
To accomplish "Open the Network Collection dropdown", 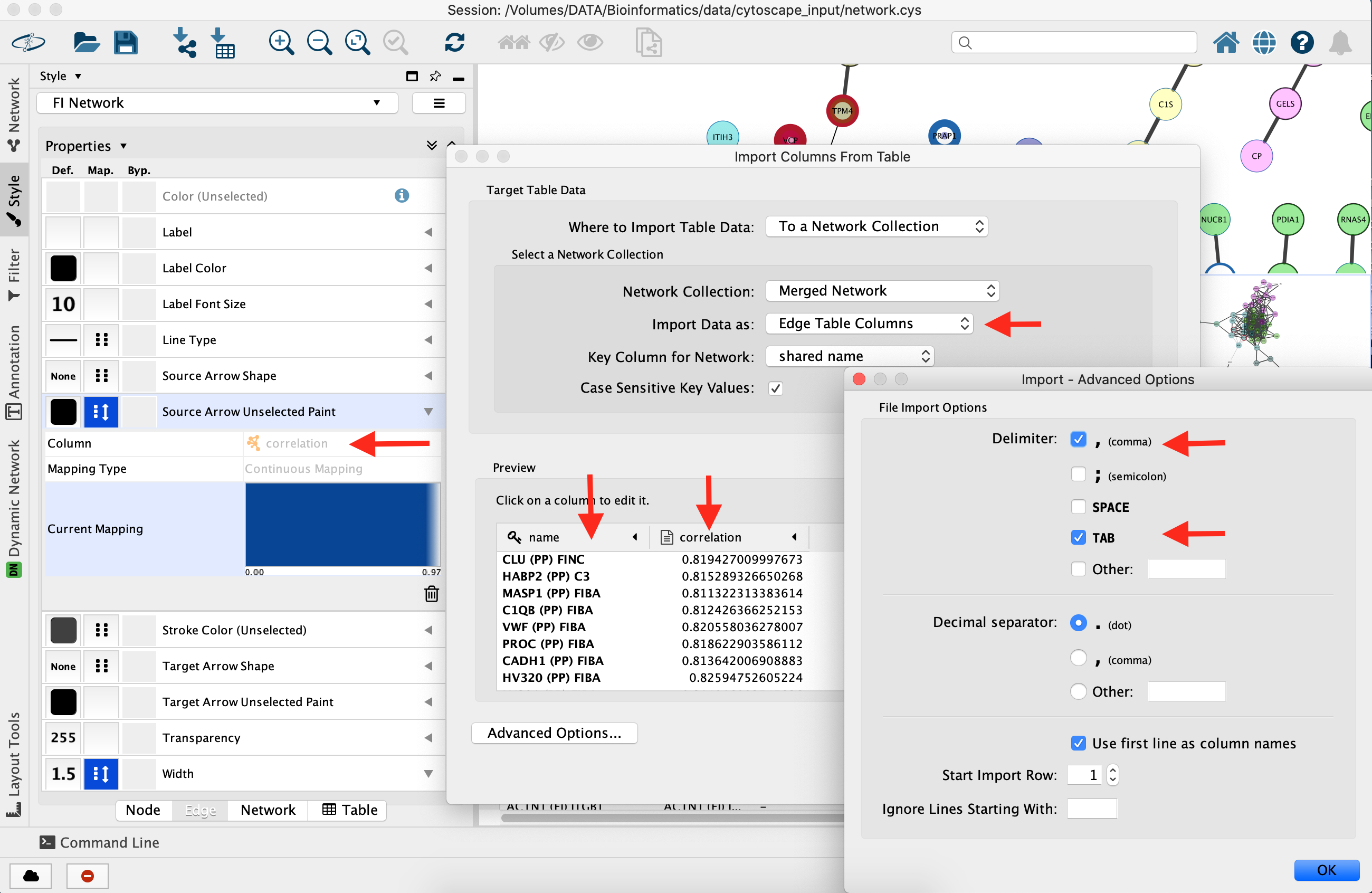I will (x=882, y=291).
